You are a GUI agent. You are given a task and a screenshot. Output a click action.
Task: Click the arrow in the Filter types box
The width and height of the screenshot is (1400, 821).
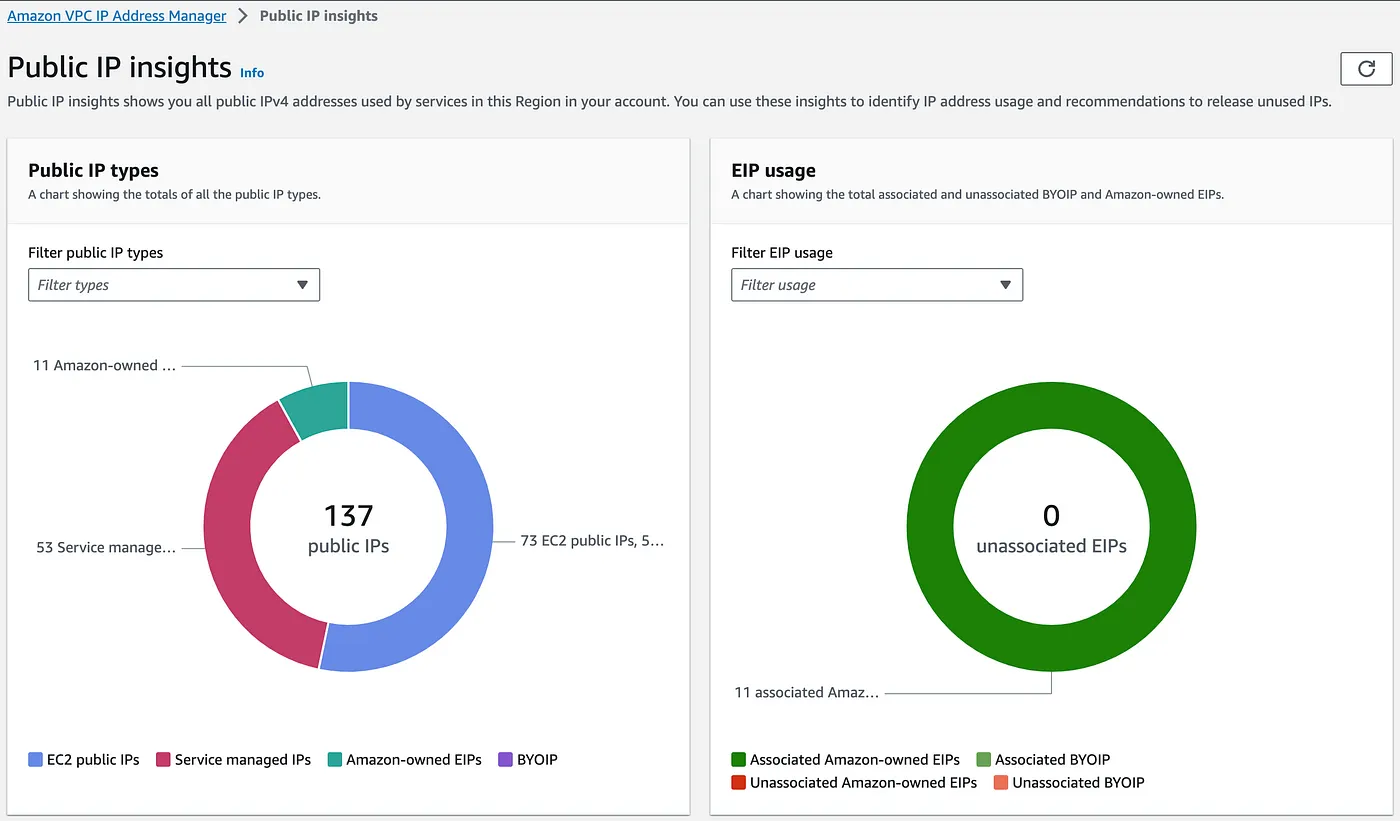tap(302, 285)
